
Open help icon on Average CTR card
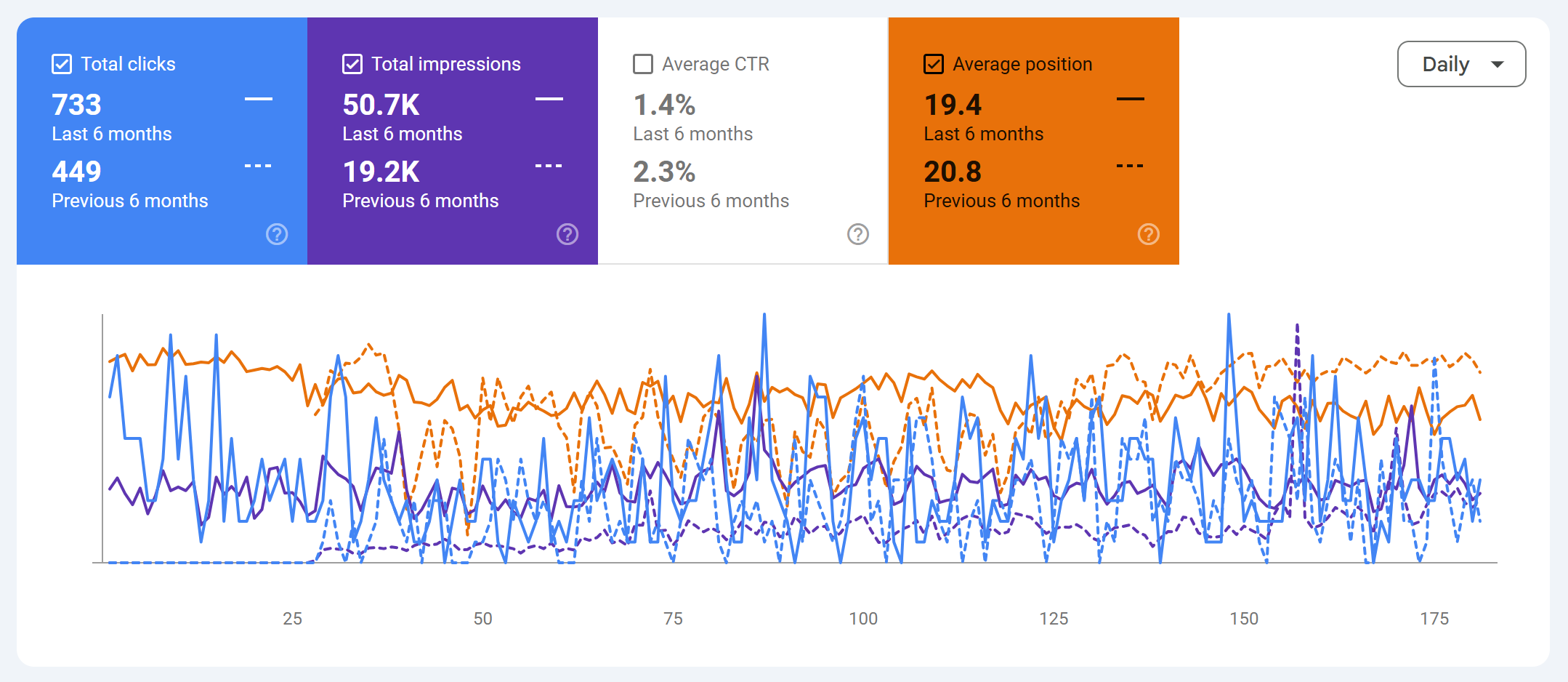pos(858,234)
